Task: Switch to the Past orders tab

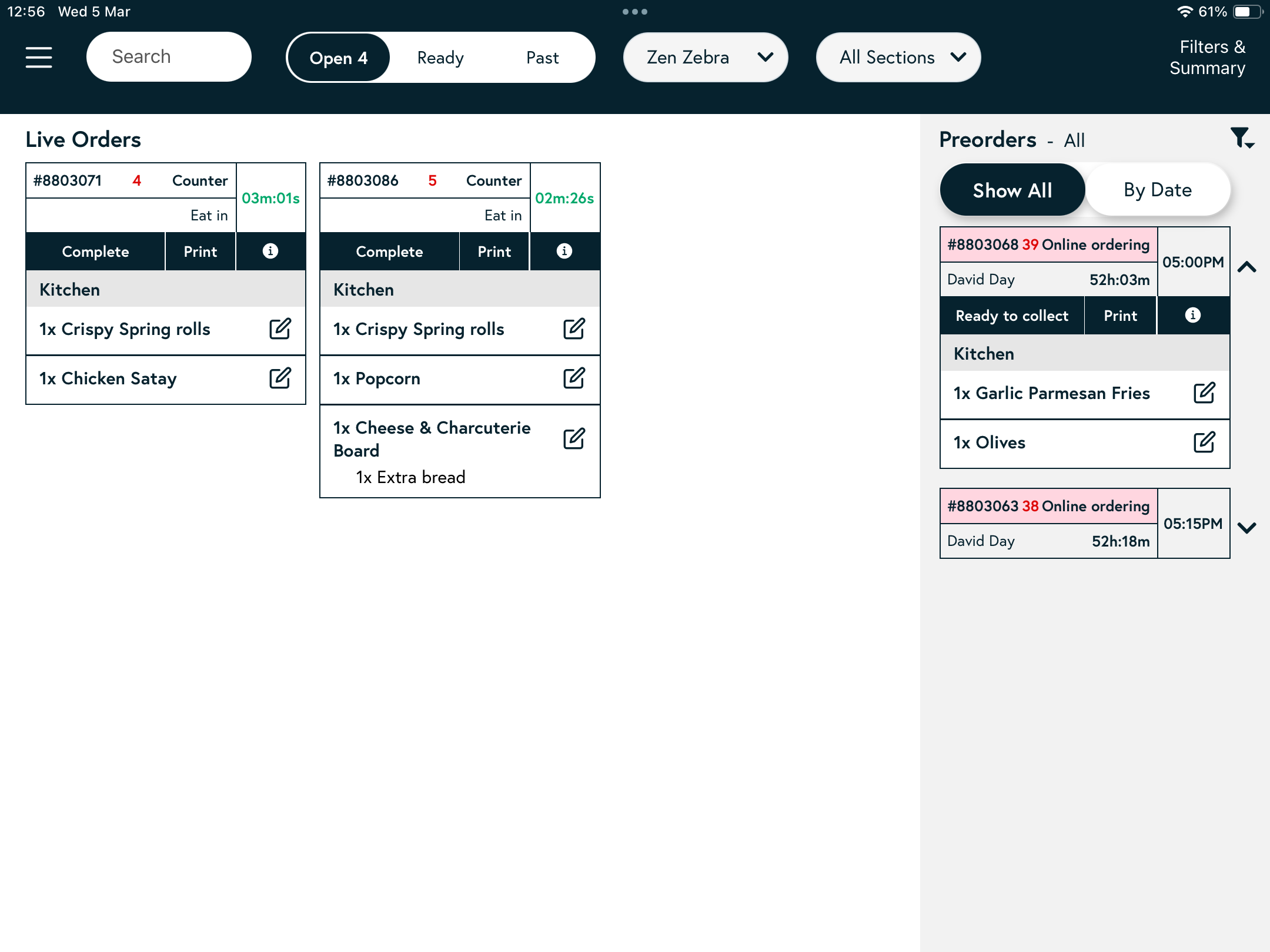Action: (542, 58)
